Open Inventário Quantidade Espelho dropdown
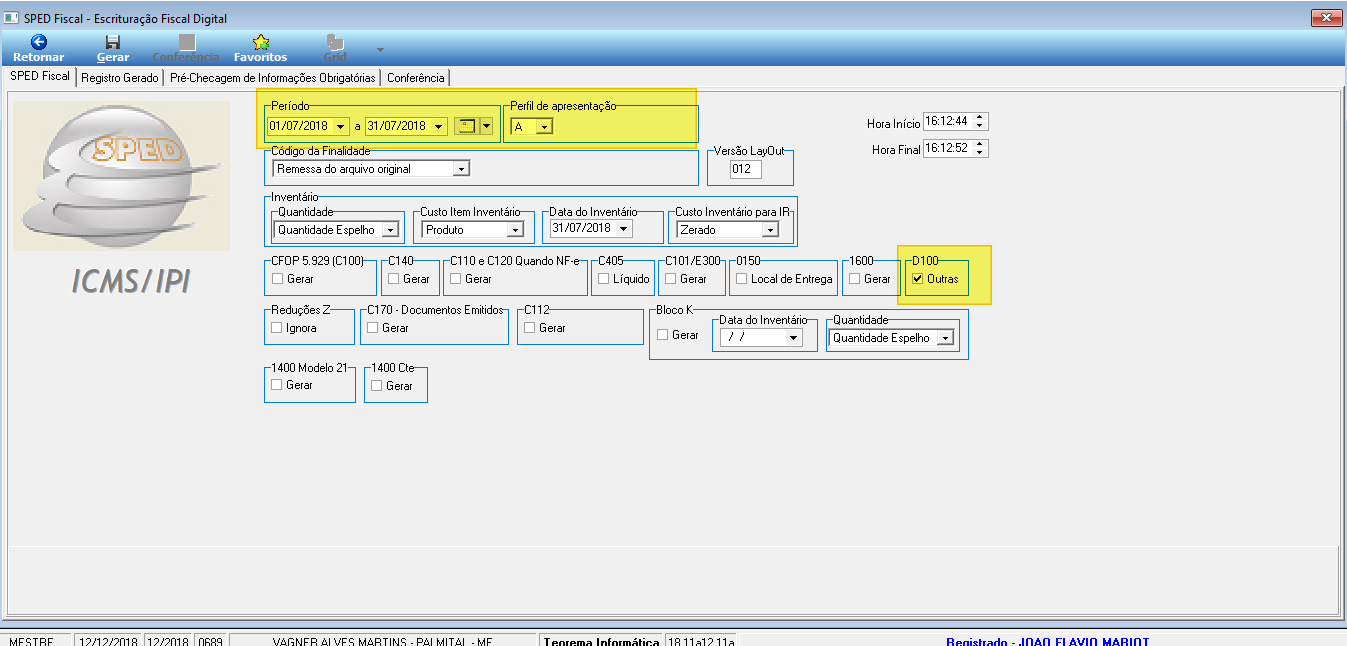This screenshot has height=646, width=1347. coord(389,230)
